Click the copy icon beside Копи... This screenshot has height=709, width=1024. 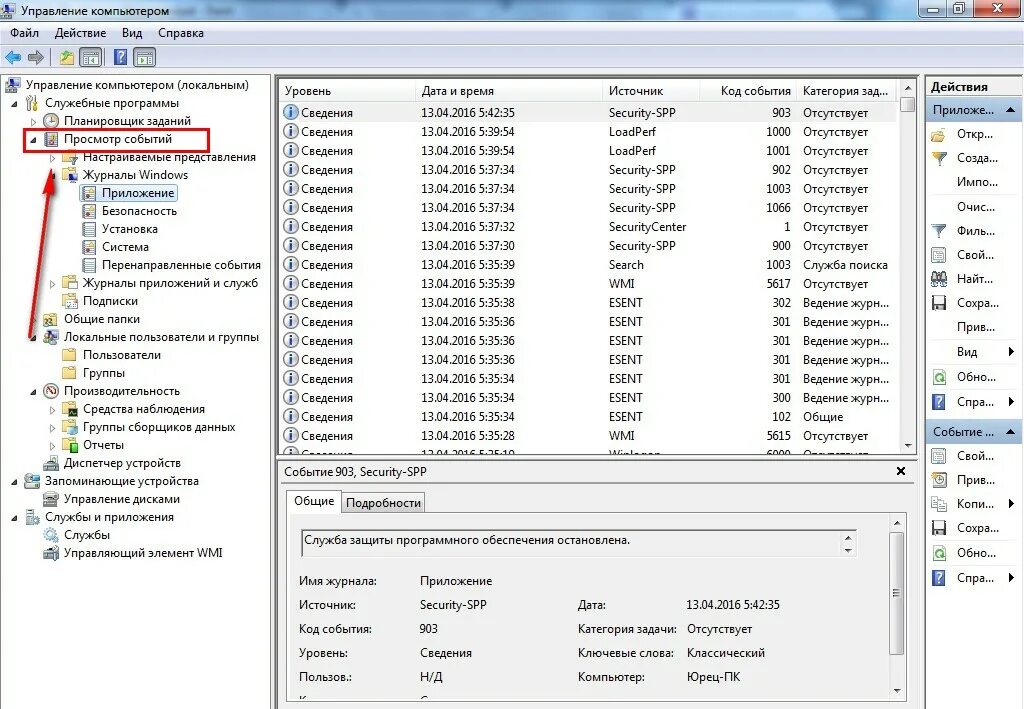[x=938, y=504]
